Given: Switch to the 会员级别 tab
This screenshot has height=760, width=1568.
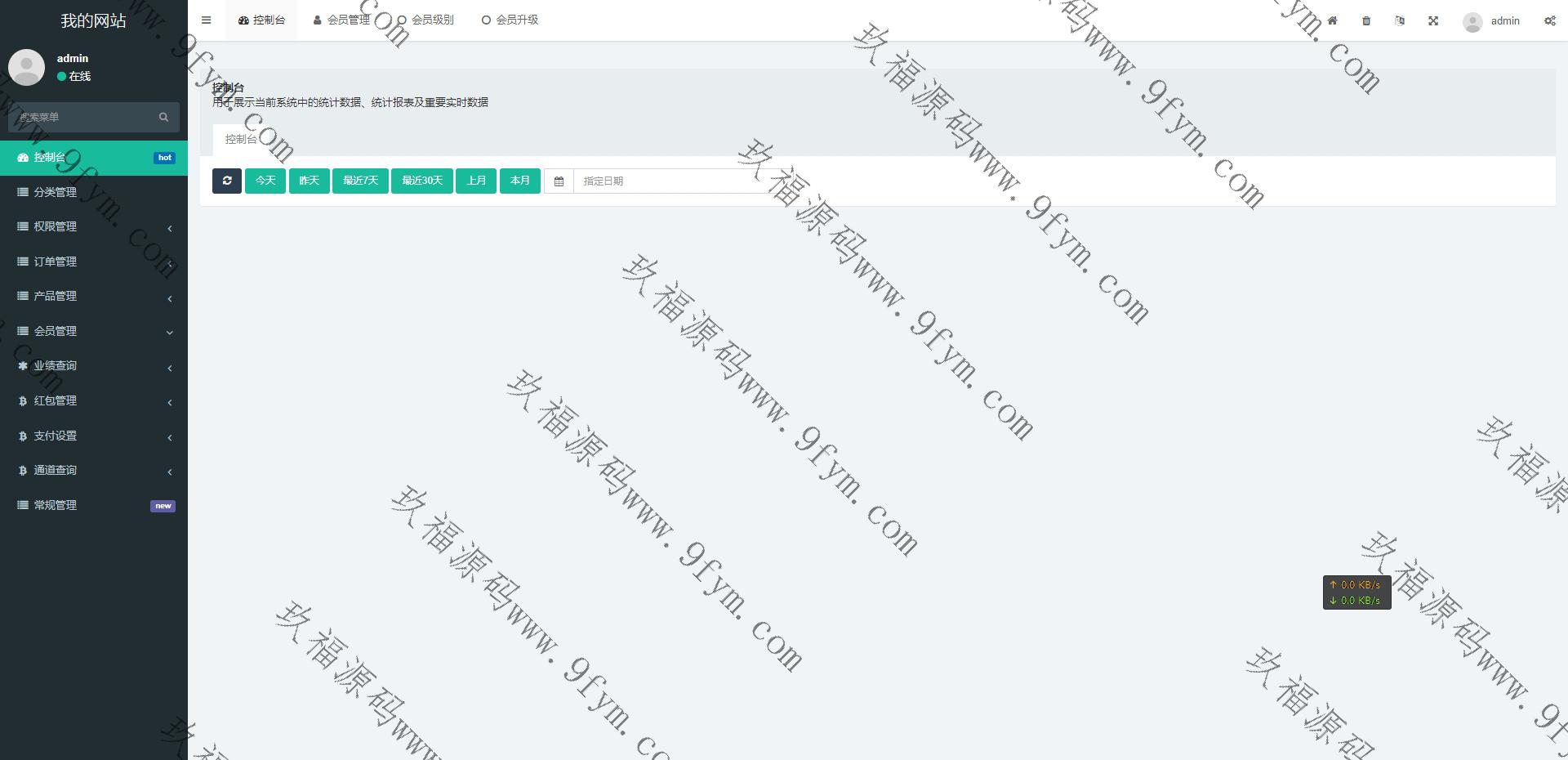Looking at the screenshot, I should pos(425,20).
